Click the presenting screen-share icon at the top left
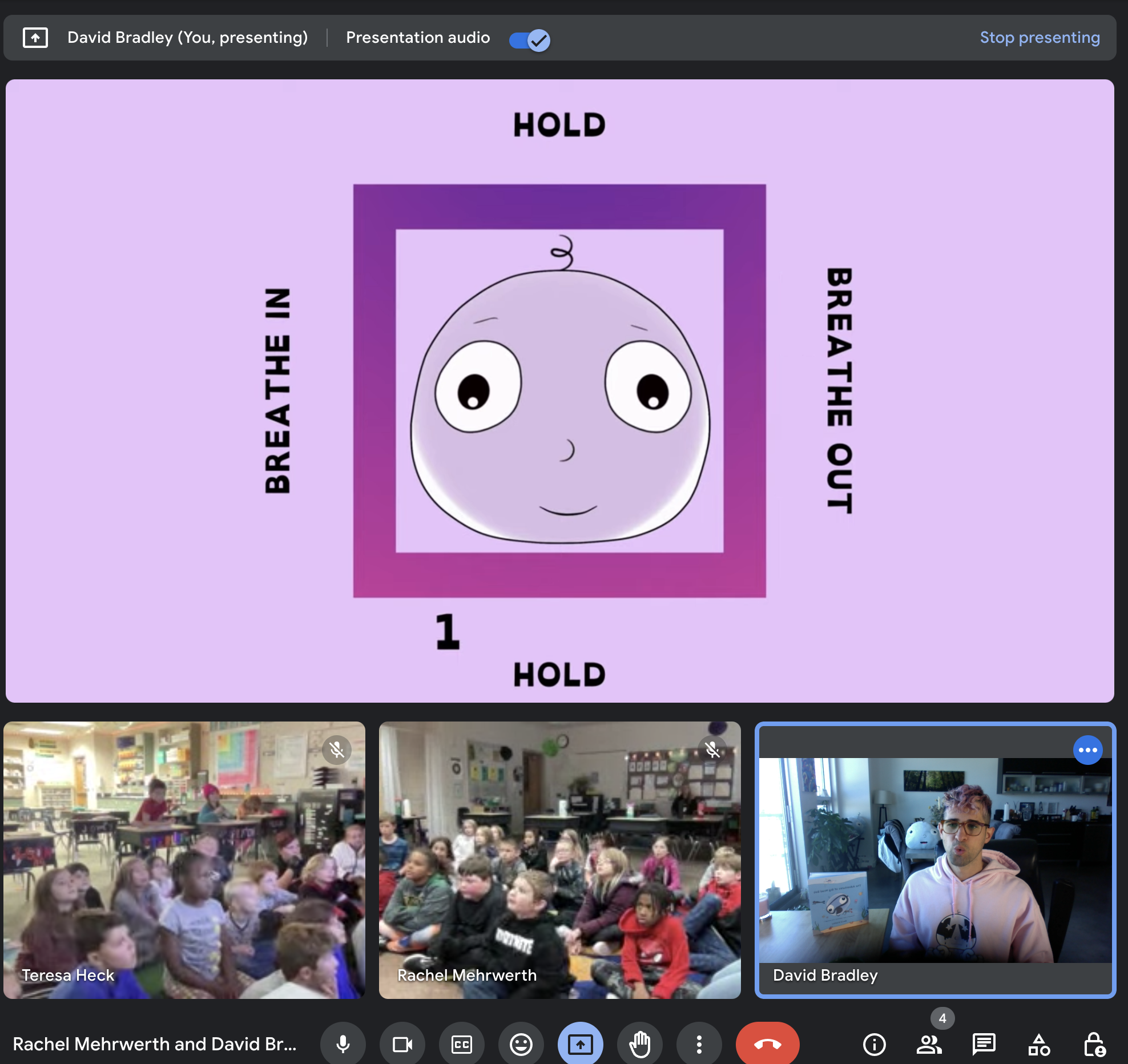Screen dimensions: 1128x1064 click(35, 38)
